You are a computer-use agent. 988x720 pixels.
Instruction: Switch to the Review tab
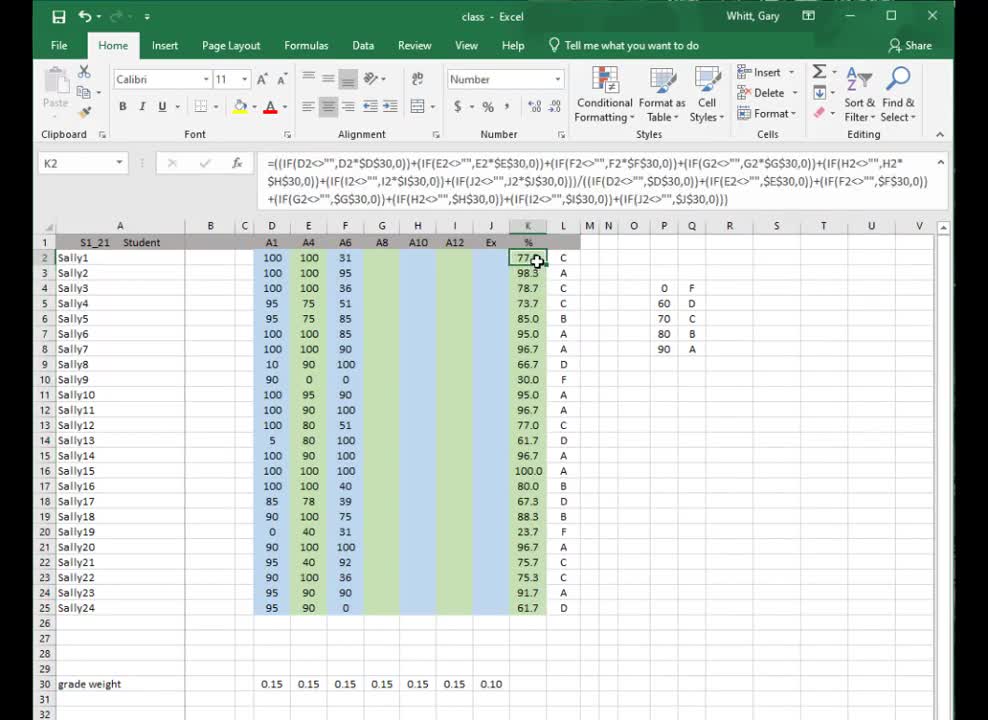pos(415,45)
